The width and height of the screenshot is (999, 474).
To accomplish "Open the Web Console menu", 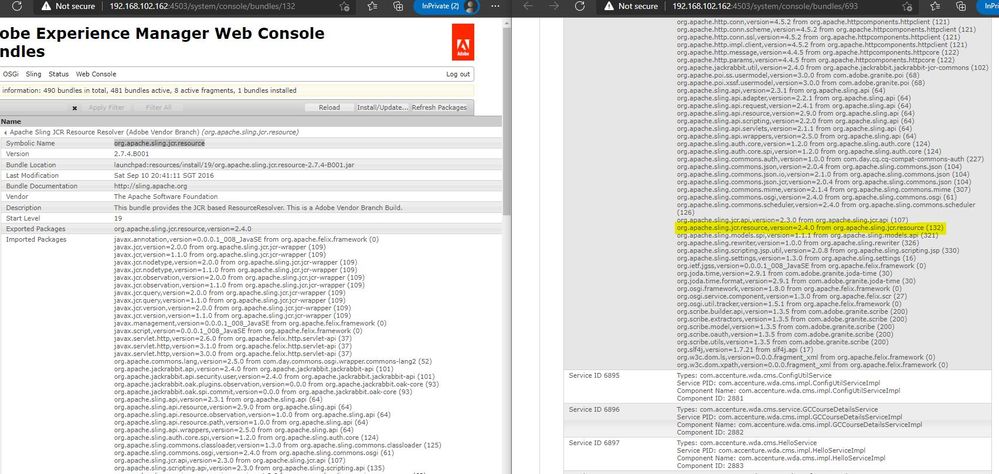I will click(96, 74).
